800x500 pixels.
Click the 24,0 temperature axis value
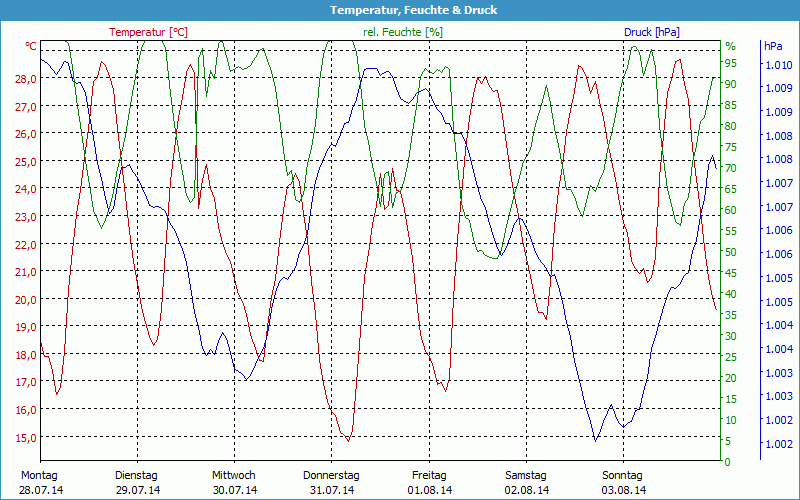click(26, 189)
